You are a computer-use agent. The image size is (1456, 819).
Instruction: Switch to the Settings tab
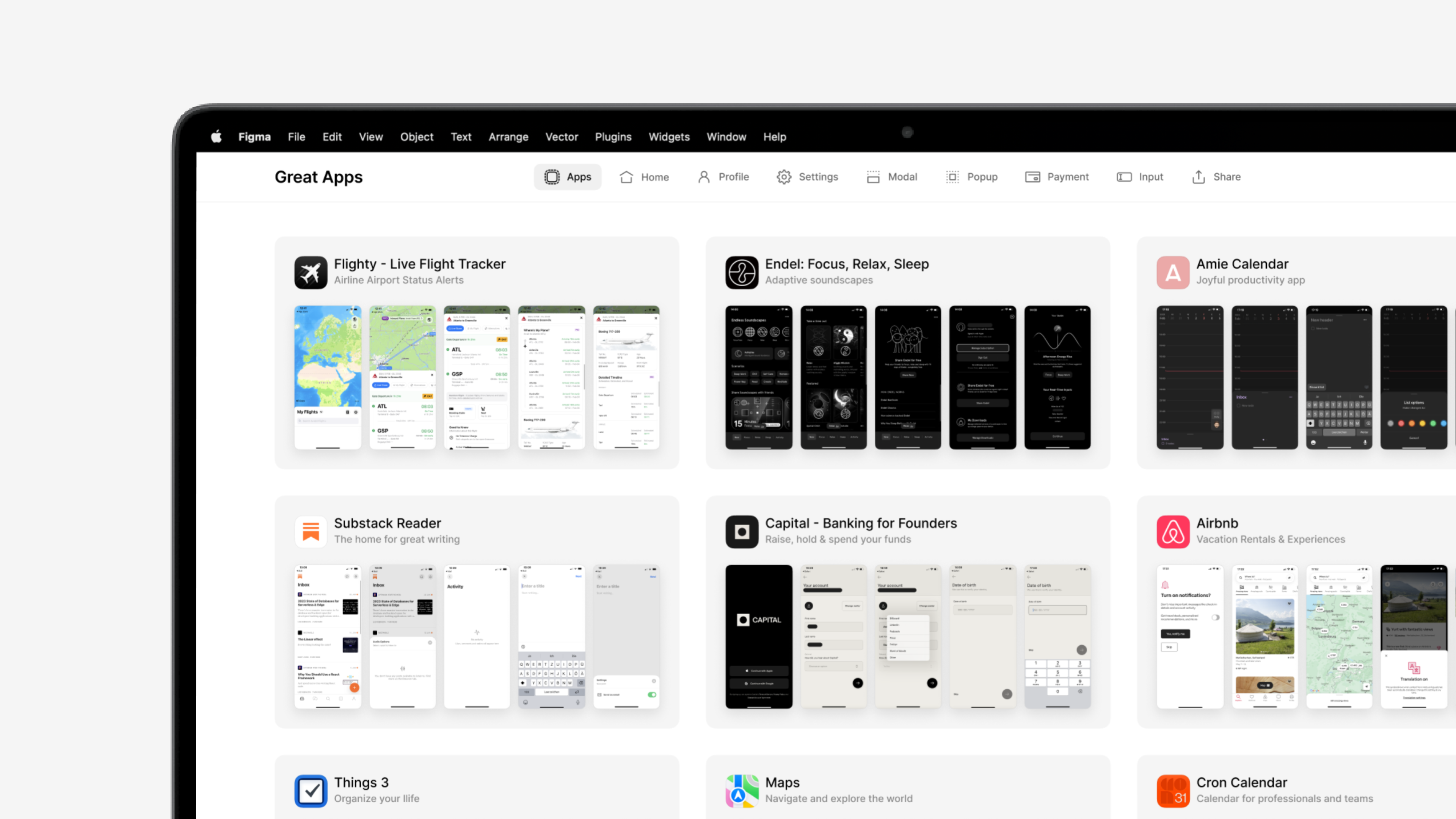pos(807,177)
